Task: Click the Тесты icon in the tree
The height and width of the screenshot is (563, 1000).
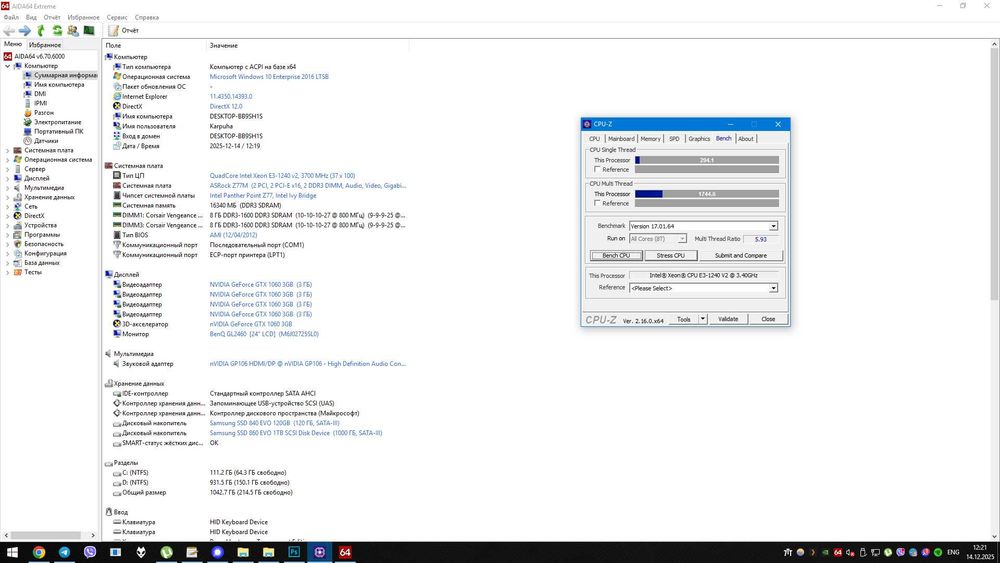Action: 18,272
